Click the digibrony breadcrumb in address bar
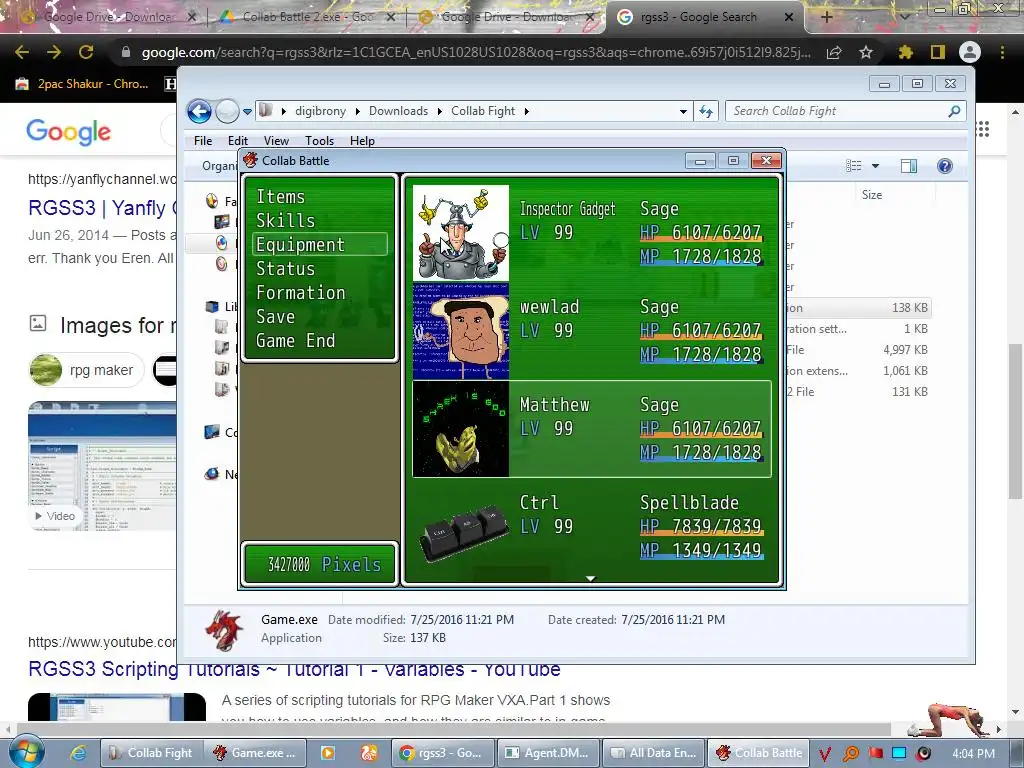 (x=320, y=111)
